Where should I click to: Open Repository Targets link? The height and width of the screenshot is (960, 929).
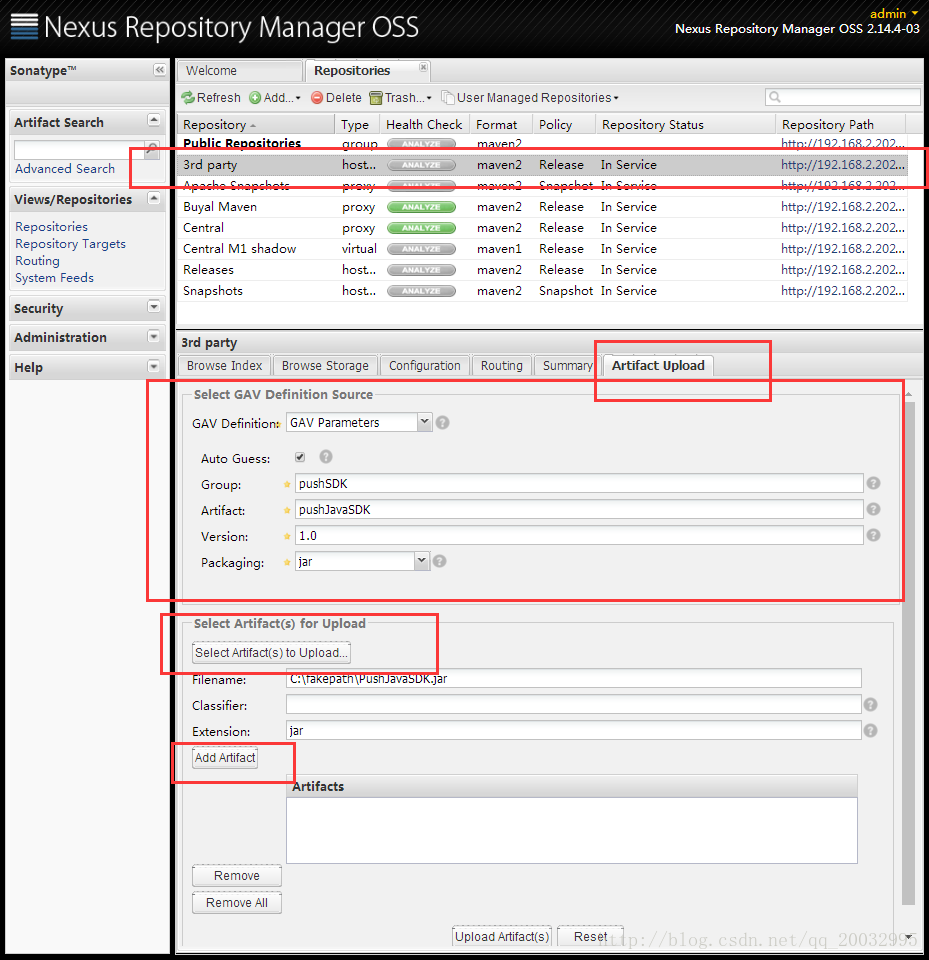[70, 244]
